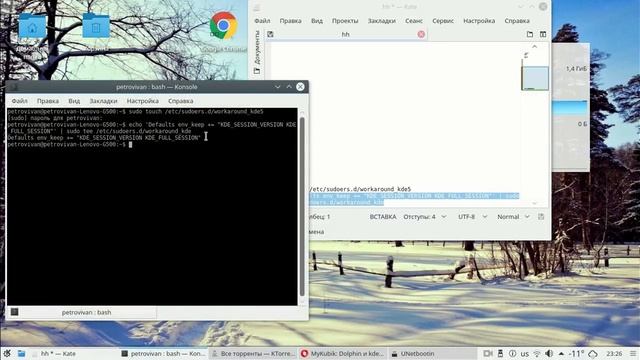Open Файл menu in Konsole
The image size is (640, 360).
tap(20, 101)
